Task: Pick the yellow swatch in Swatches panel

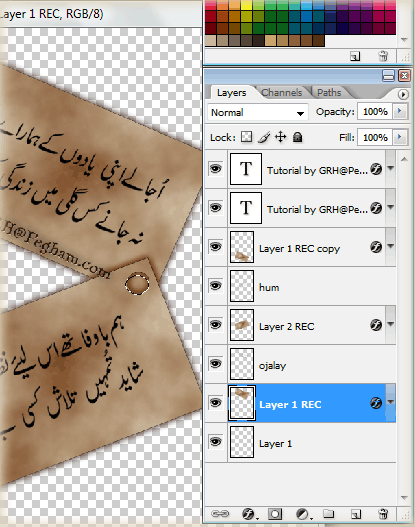Action: point(246,4)
